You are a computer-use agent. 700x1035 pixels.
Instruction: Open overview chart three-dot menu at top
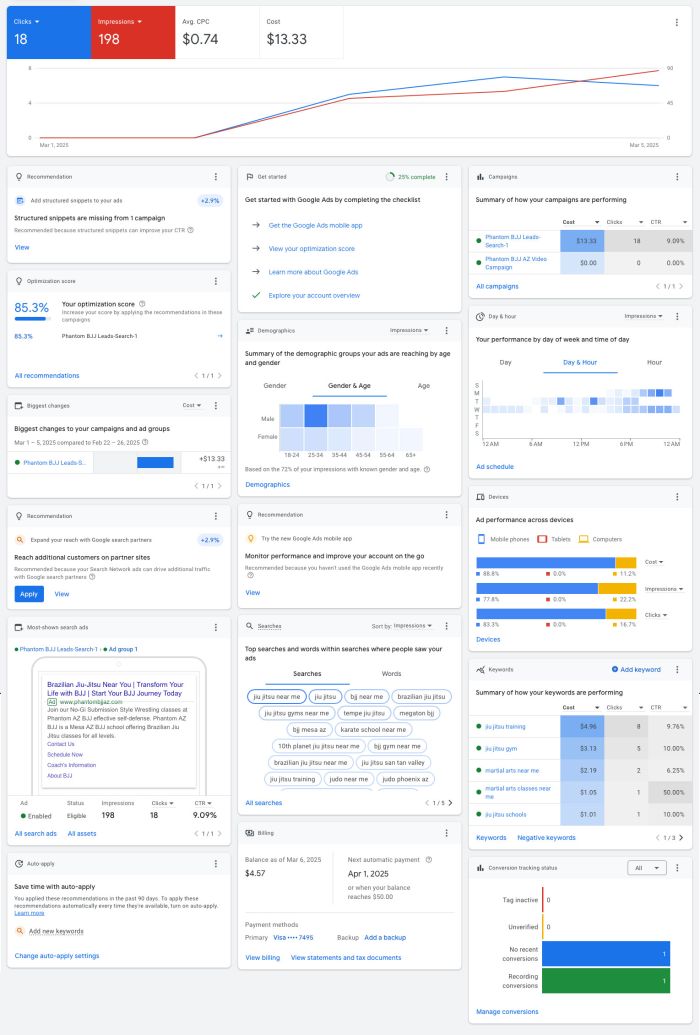click(x=676, y=21)
